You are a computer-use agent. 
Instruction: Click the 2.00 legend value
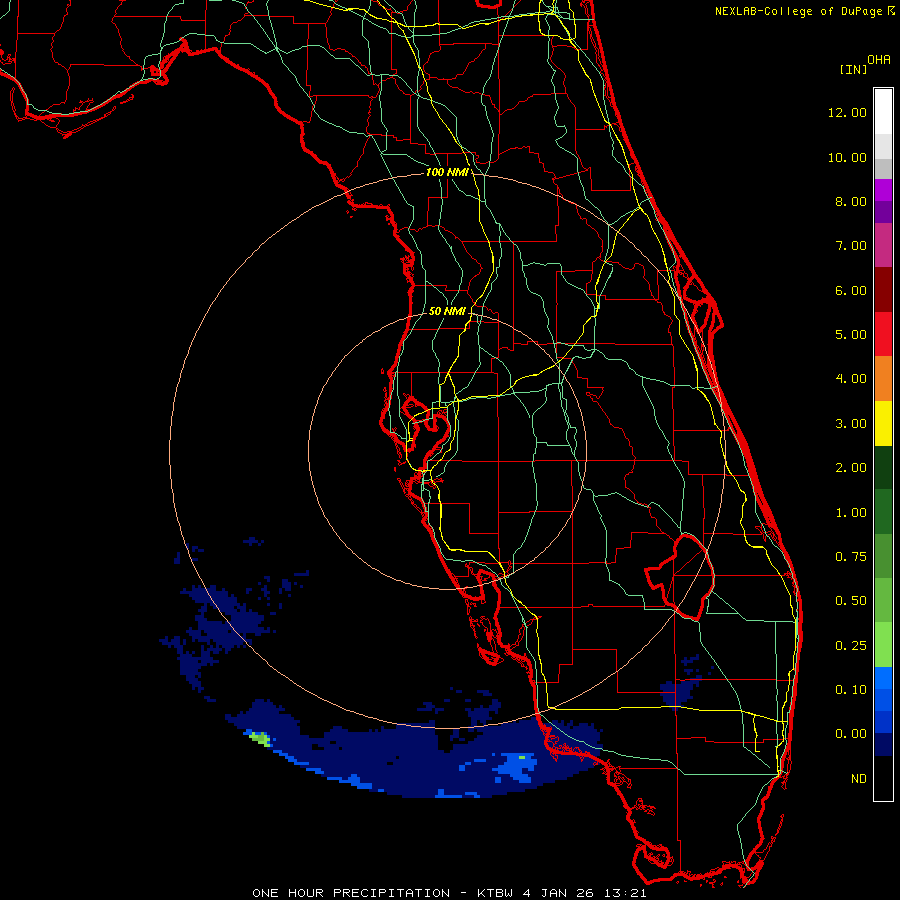pos(851,468)
